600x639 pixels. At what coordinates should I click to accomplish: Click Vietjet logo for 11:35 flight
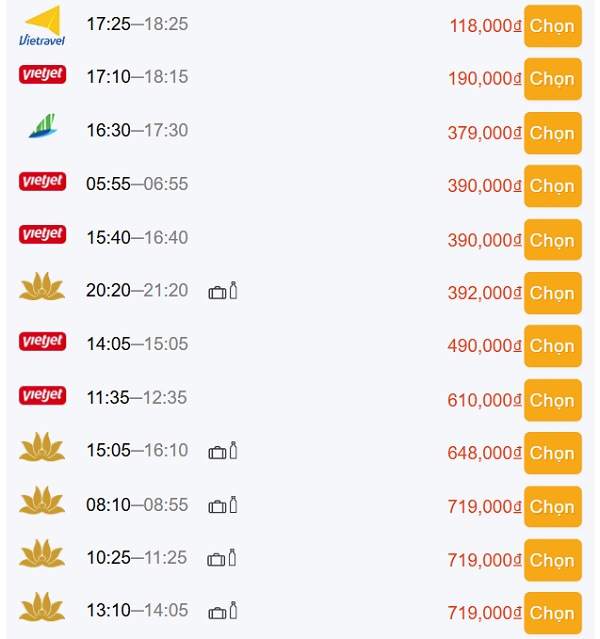[42, 395]
